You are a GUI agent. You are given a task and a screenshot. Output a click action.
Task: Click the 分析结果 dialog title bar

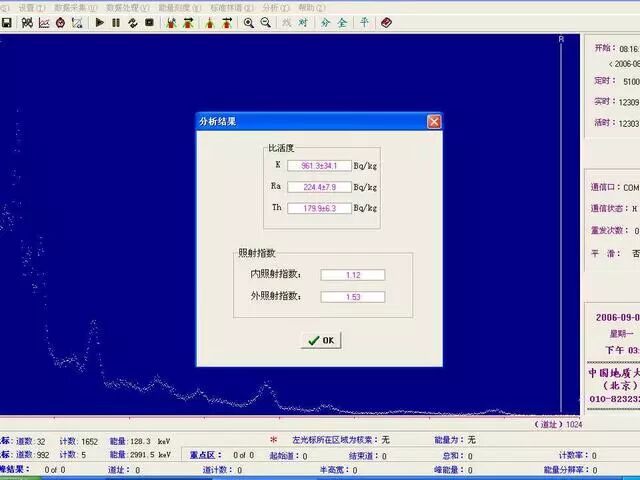pos(319,122)
